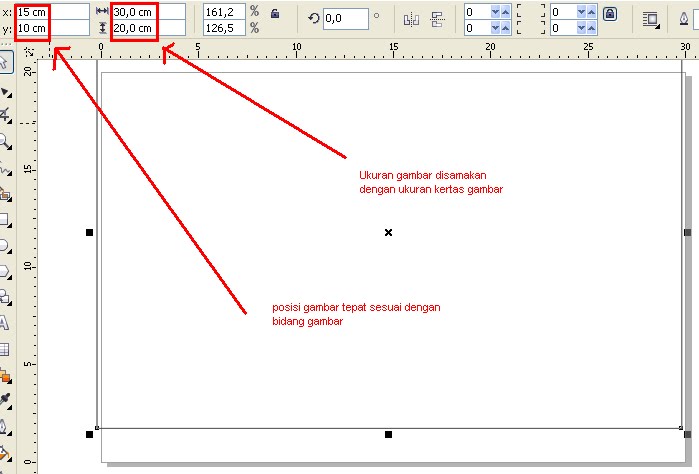Select the Rectangle tool
699x474 pixels.
(x=5, y=220)
